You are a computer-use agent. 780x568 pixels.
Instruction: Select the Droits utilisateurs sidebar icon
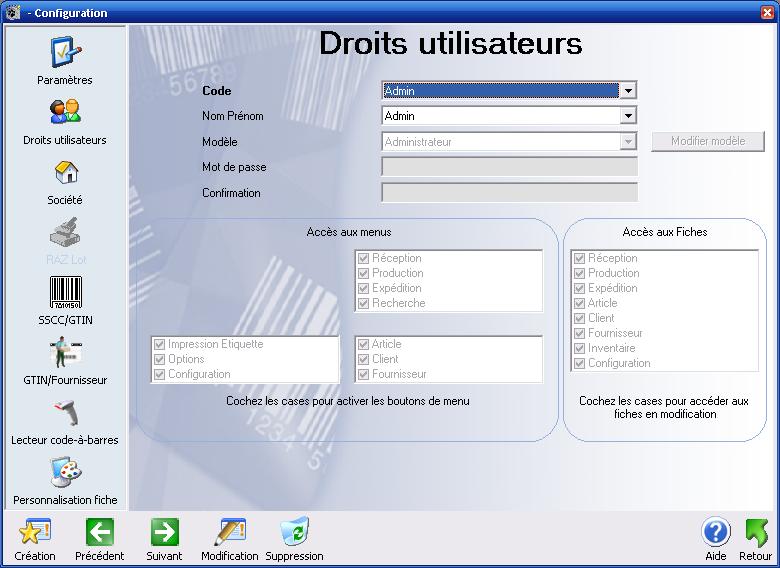point(65,112)
